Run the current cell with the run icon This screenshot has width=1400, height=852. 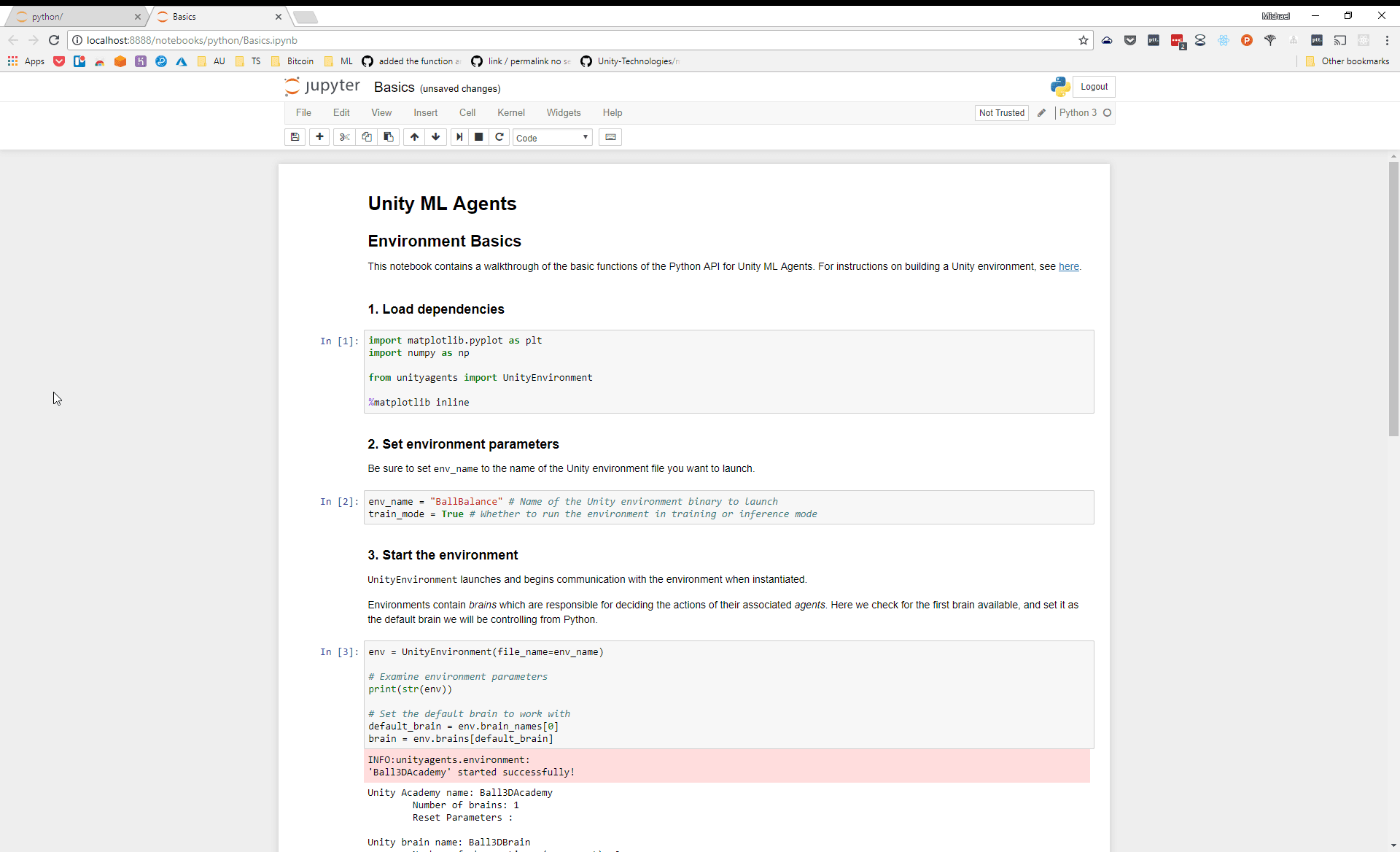pyautogui.click(x=459, y=137)
